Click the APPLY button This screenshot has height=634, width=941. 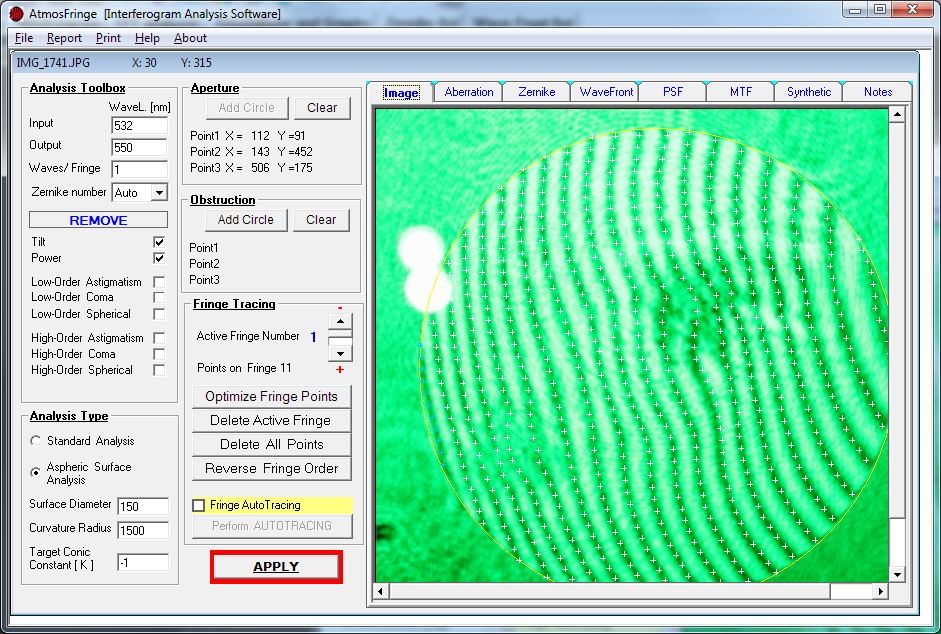click(276, 567)
